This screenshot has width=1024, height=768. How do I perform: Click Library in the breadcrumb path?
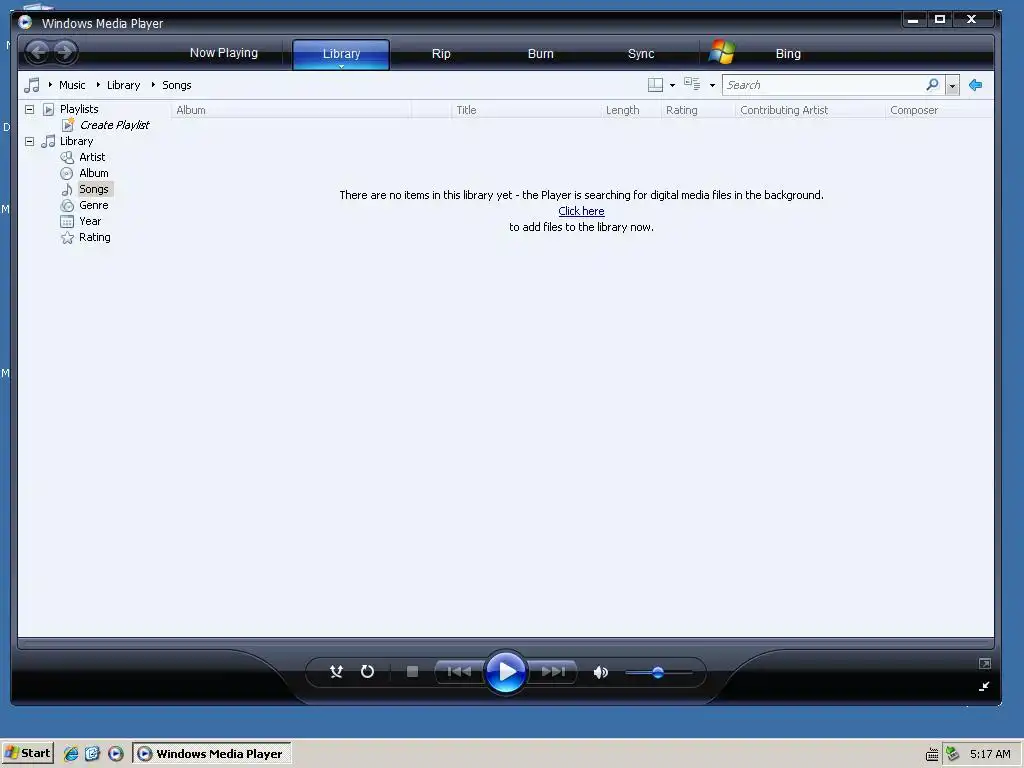123,85
